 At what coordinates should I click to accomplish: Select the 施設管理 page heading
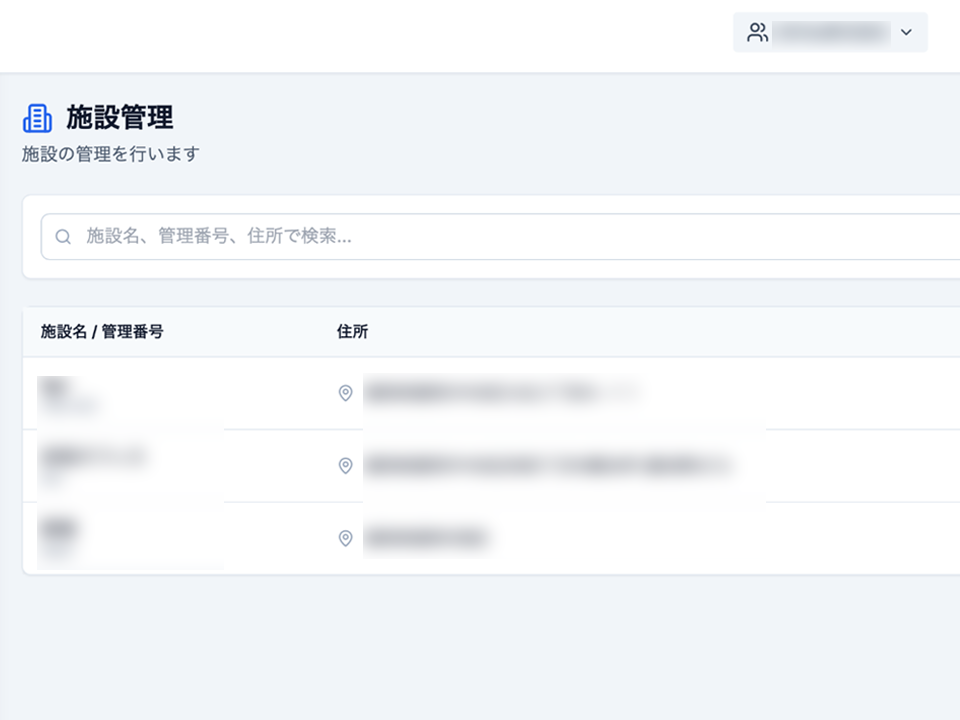[x=119, y=118]
